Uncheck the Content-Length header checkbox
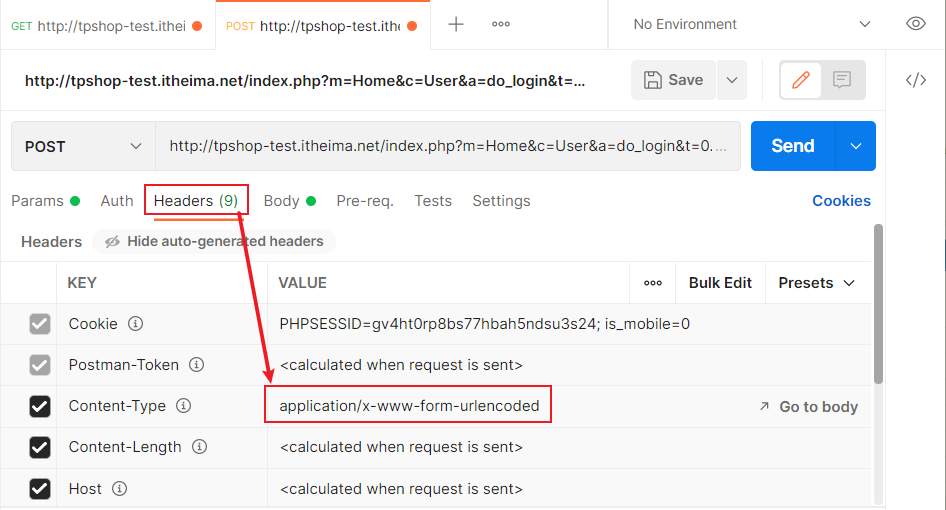The width and height of the screenshot is (946, 510). (x=40, y=447)
